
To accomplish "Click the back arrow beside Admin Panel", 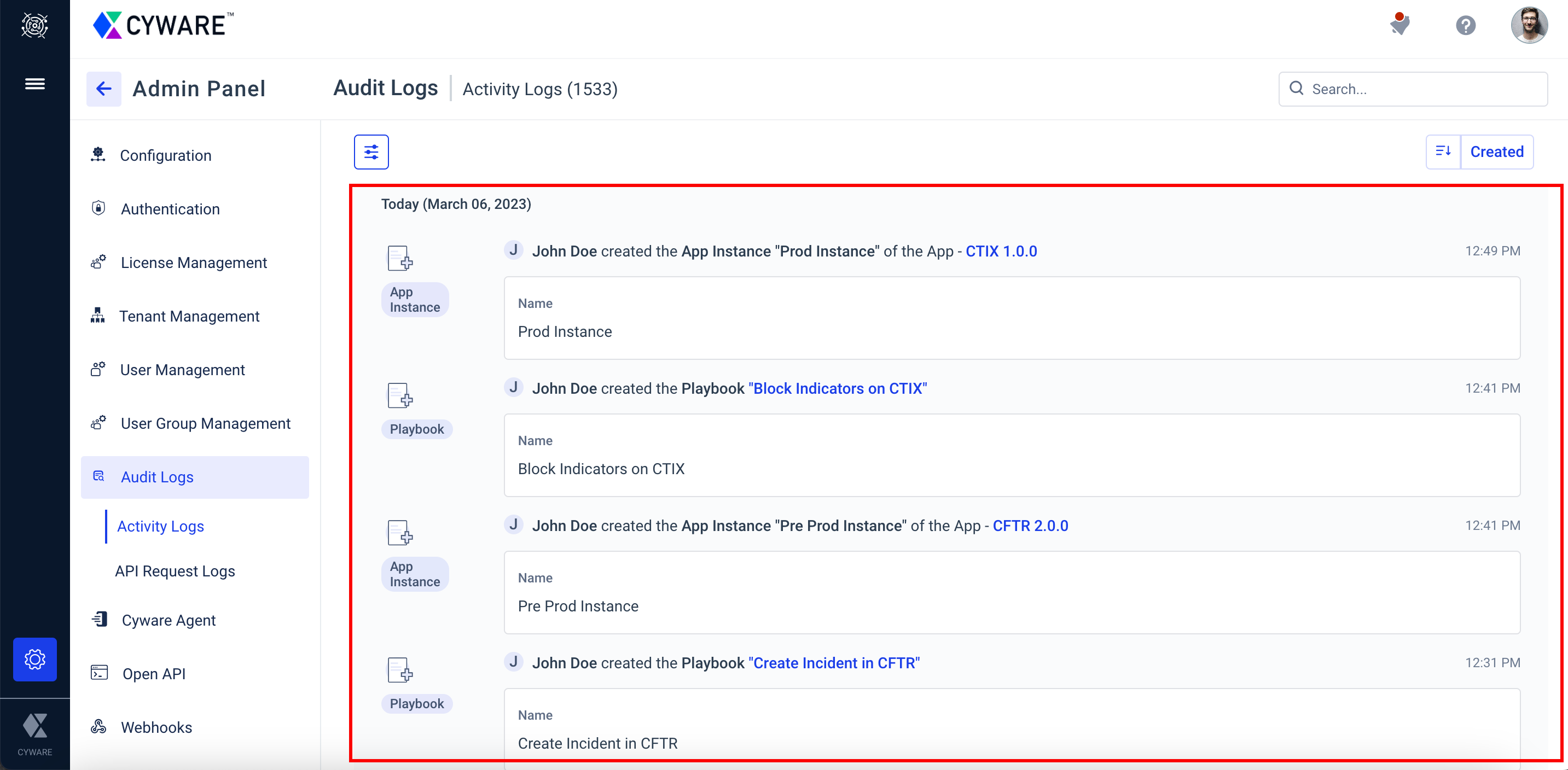I will [x=103, y=89].
